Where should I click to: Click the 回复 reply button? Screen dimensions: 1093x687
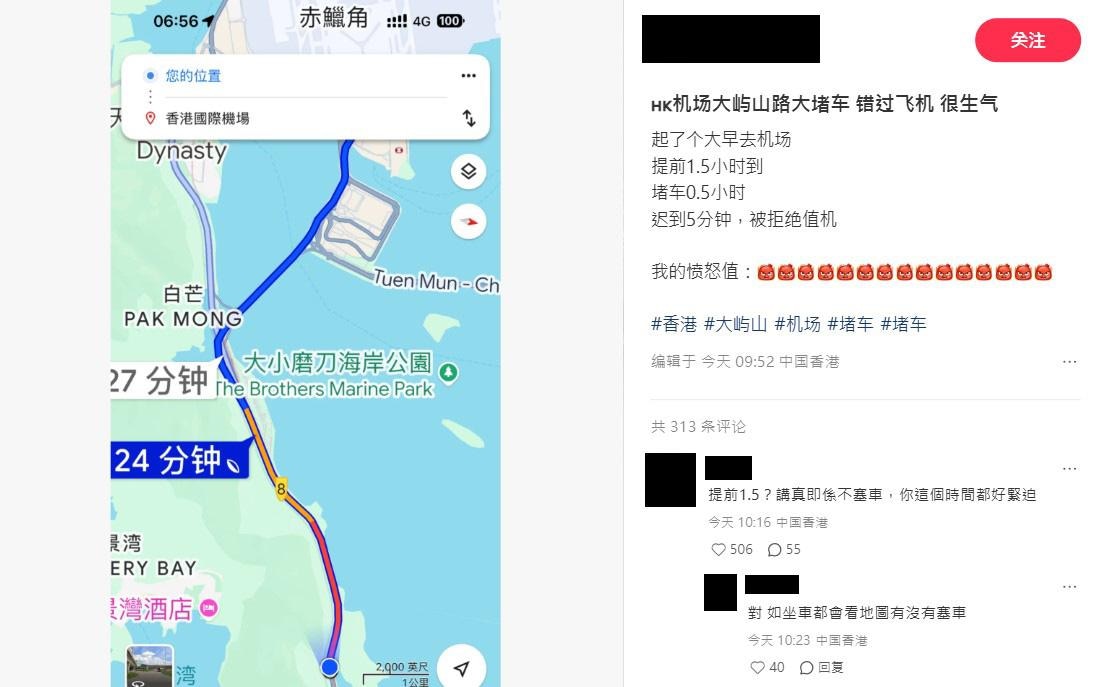tap(822, 667)
